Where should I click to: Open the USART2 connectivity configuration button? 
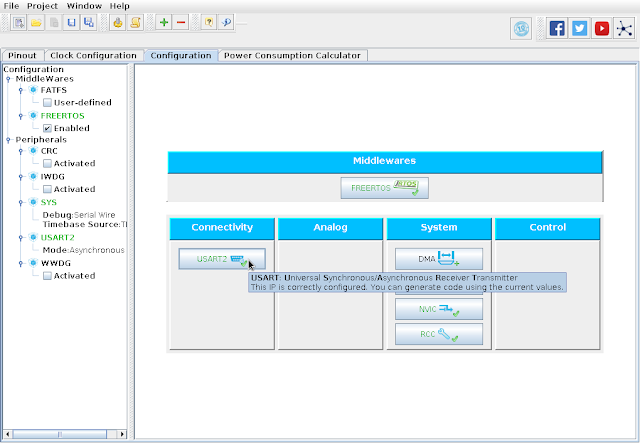[222, 259]
